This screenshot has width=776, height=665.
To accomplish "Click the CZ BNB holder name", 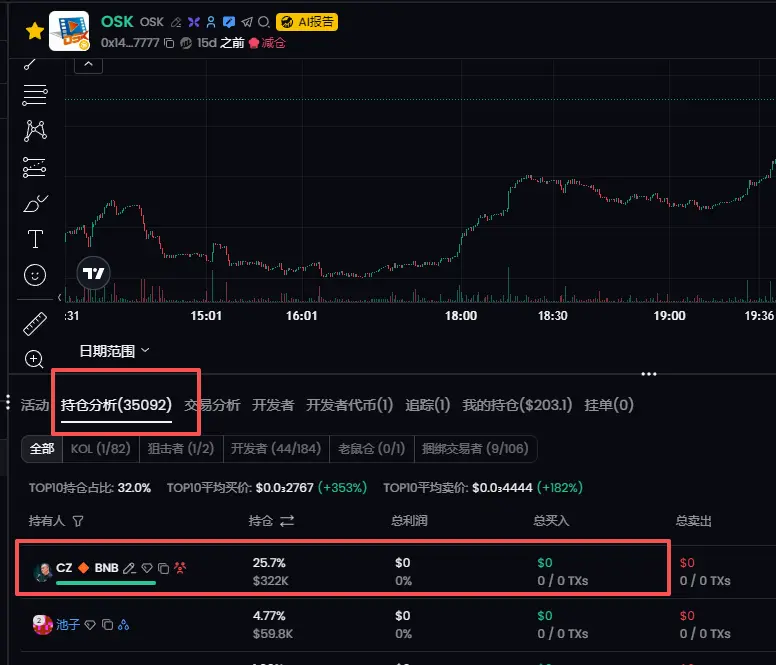I will point(87,568).
